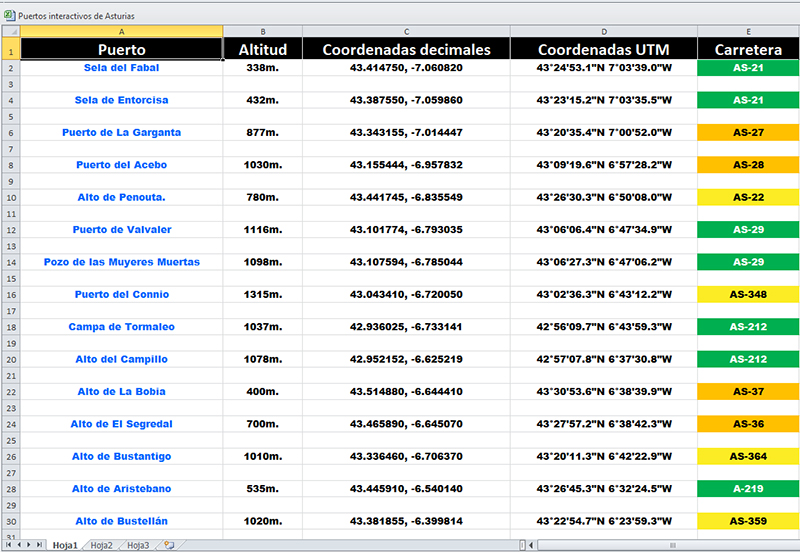800x552 pixels.
Task: Select the green A-219 cell
Action: [748, 489]
